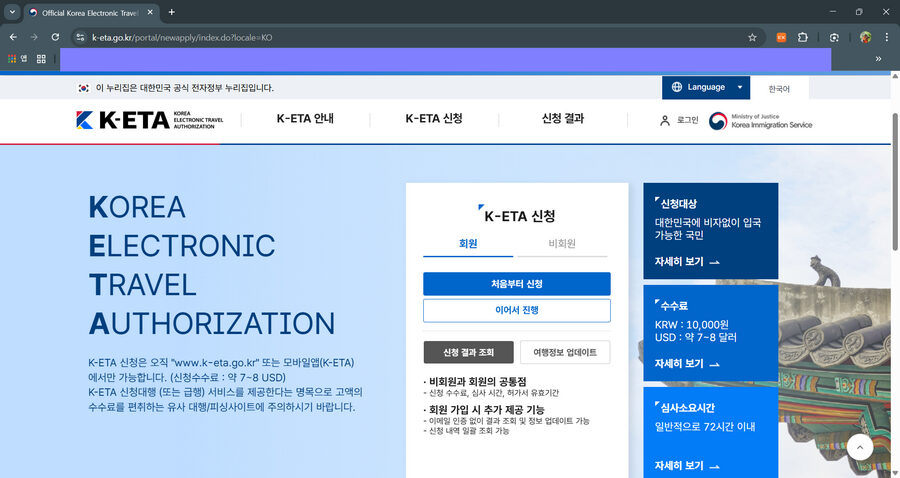
Task: Click the KRW : 10,000원 fee text
Action: pyautogui.click(x=692, y=325)
